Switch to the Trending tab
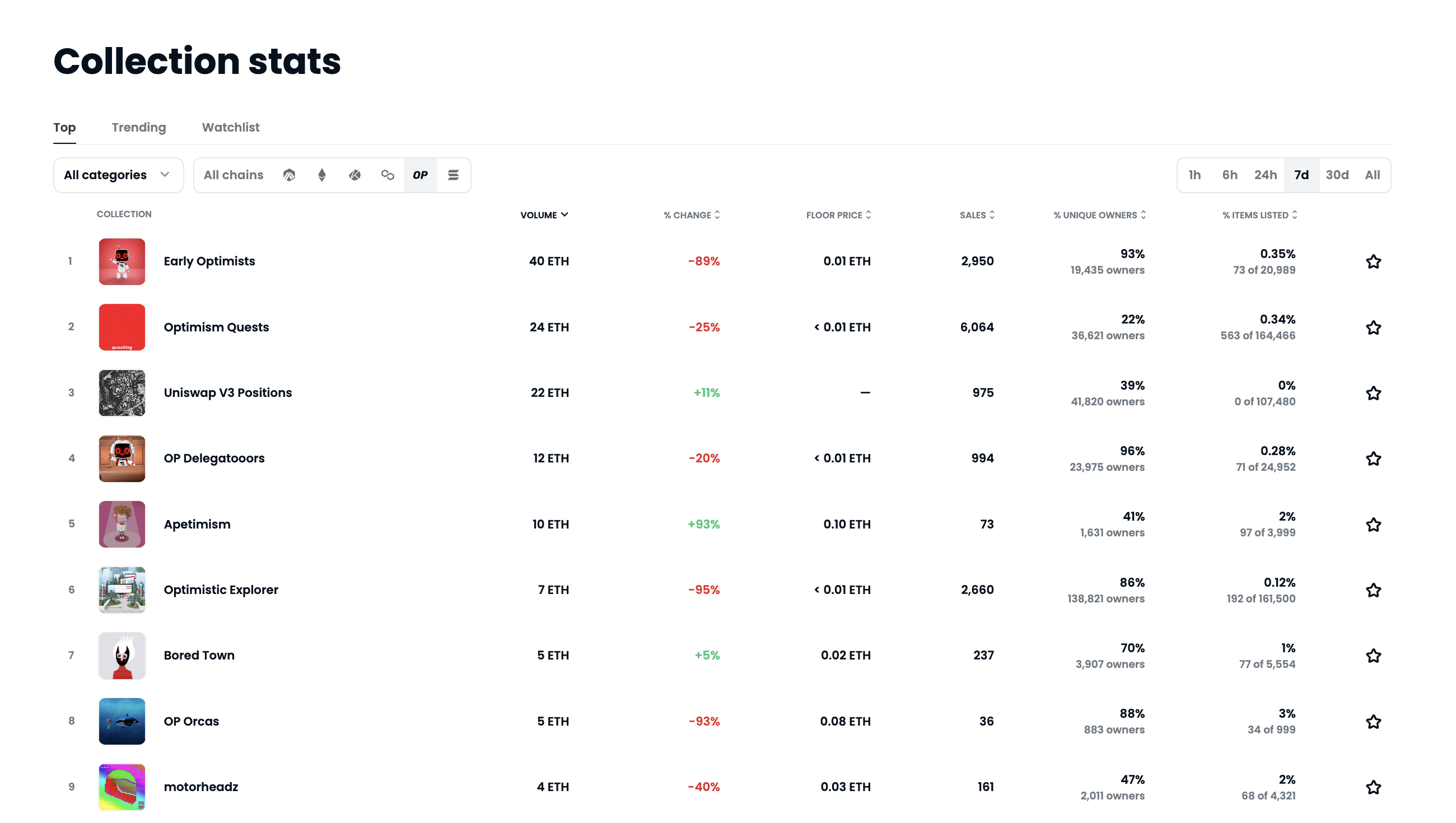This screenshot has width=1456, height=823. [x=138, y=128]
